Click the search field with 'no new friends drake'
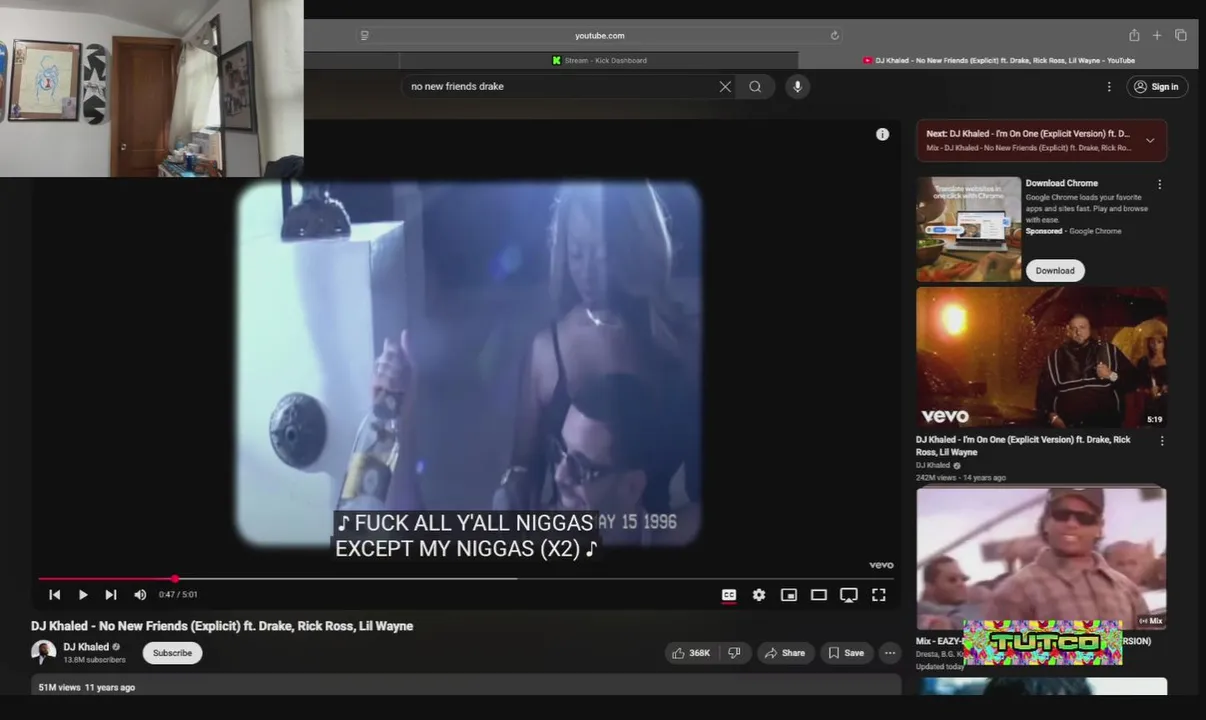The image size is (1206, 720). [560, 87]
